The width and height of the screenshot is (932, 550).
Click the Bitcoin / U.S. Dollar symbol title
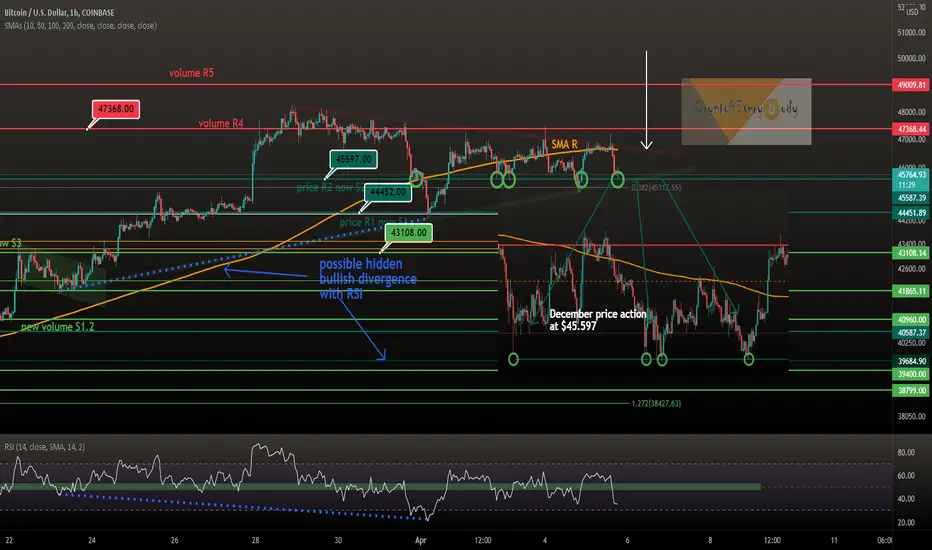click(59, 12)
